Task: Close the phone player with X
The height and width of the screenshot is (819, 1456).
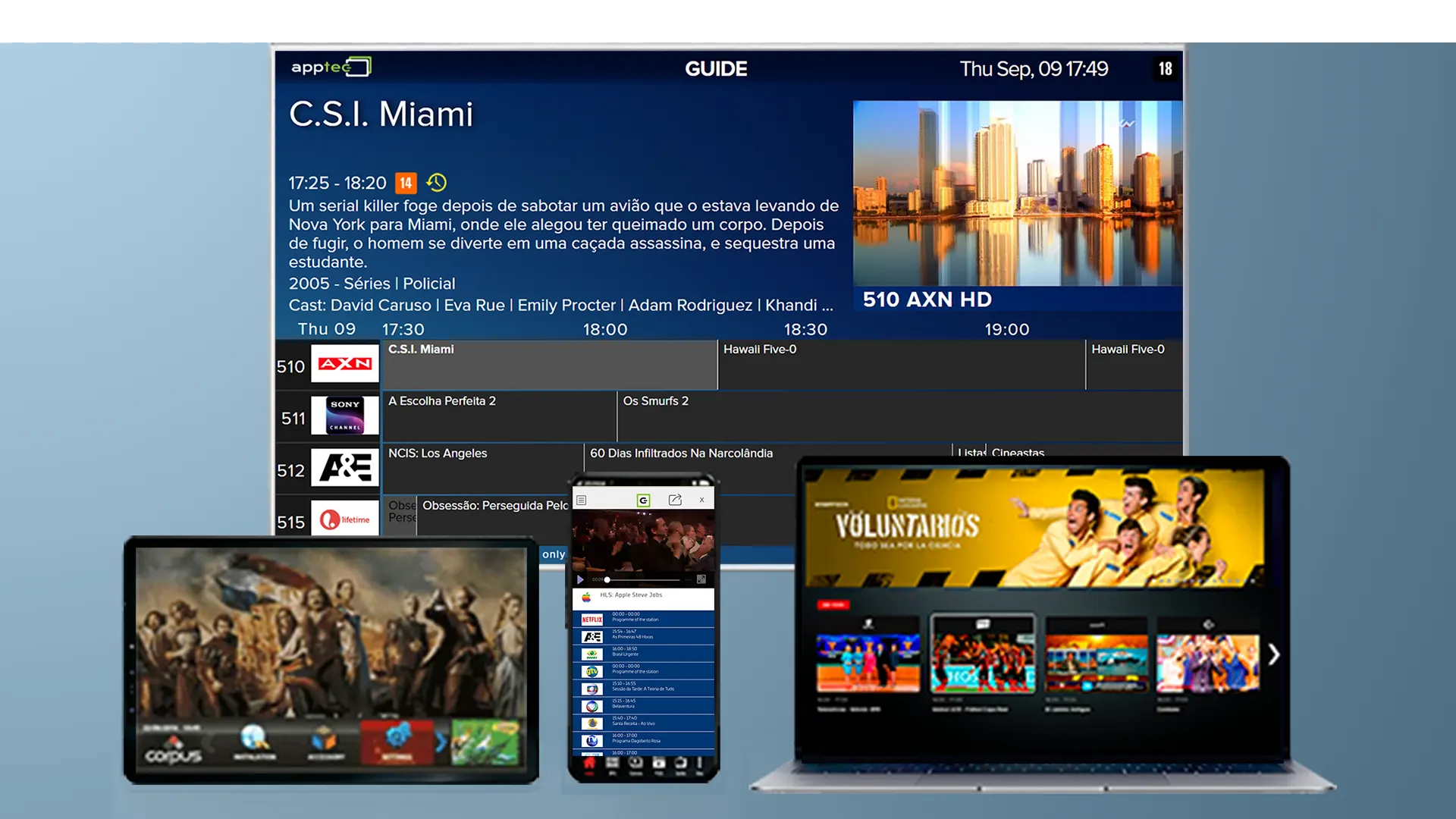Action: [x=702, y=500]
